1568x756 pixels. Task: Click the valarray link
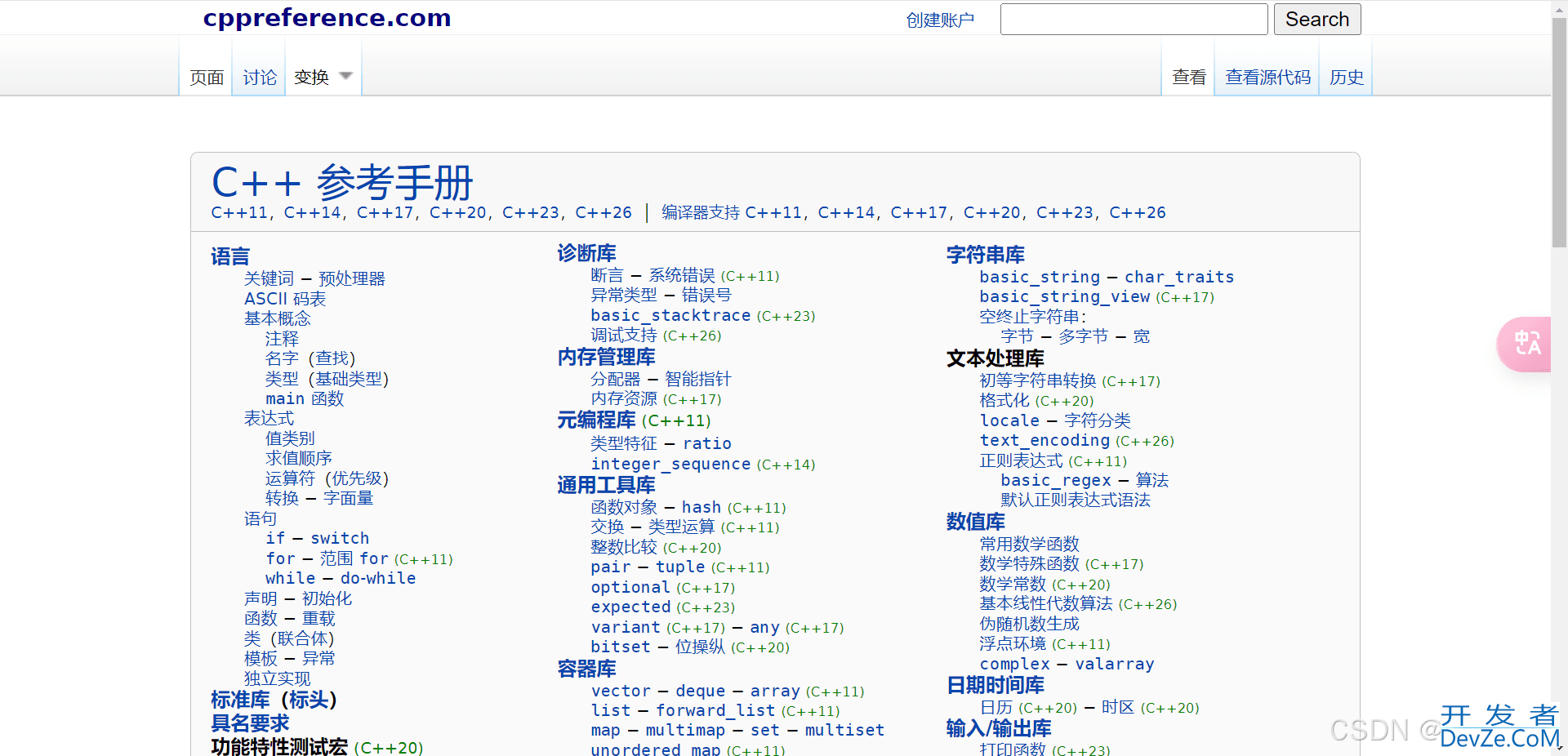(1114, 665)
